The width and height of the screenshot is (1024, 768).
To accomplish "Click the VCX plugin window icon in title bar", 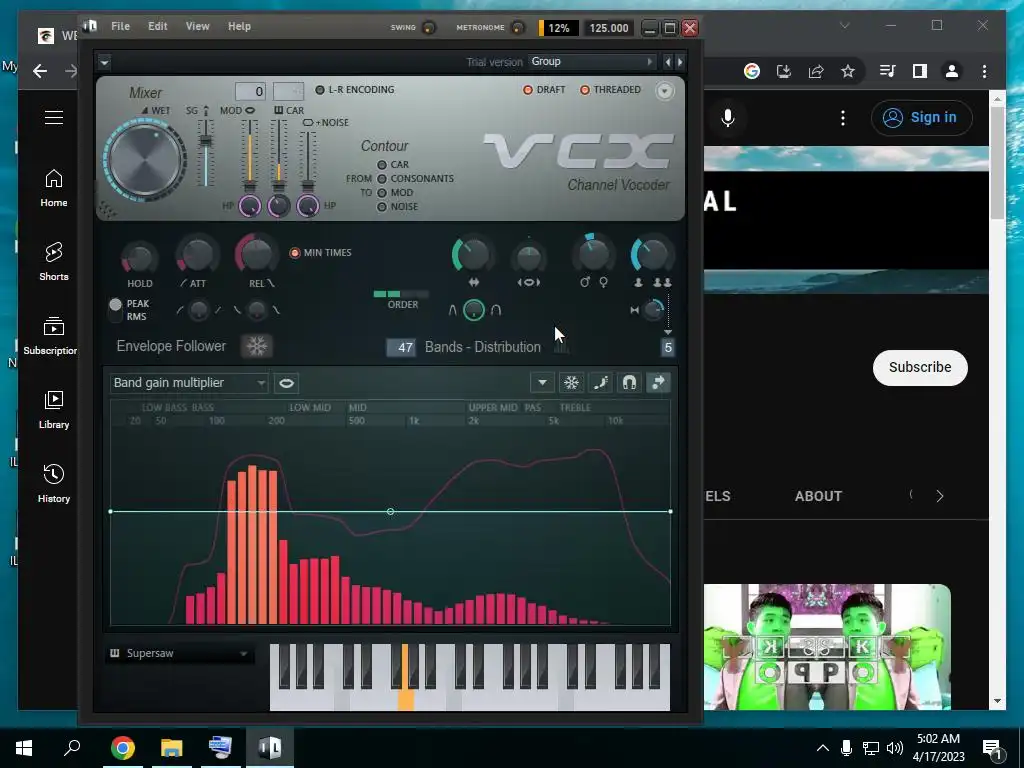I will click(89, 26).
